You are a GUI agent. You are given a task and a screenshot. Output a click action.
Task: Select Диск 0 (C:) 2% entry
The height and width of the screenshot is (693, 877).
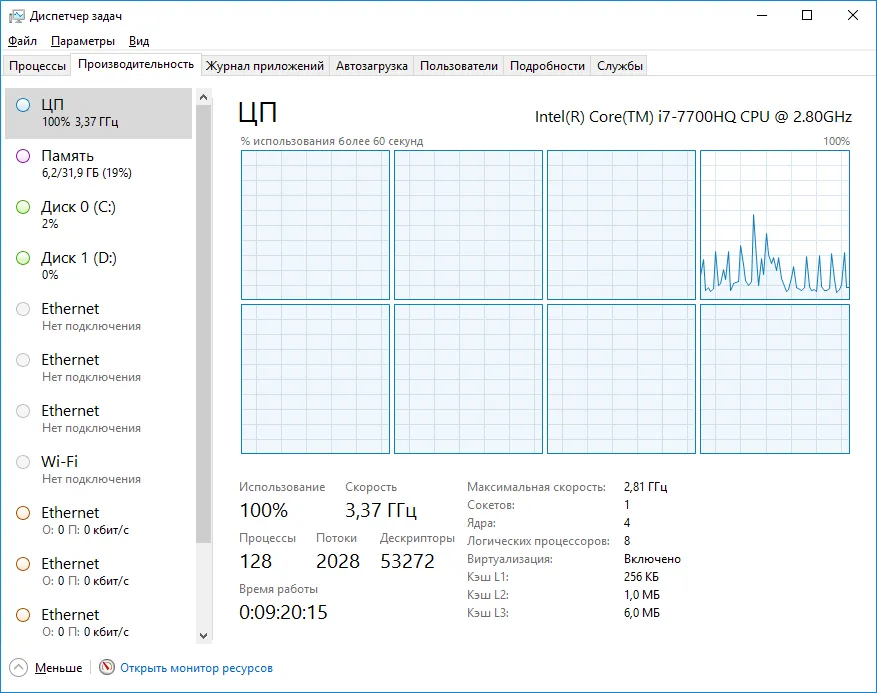[x=98, y=215]
